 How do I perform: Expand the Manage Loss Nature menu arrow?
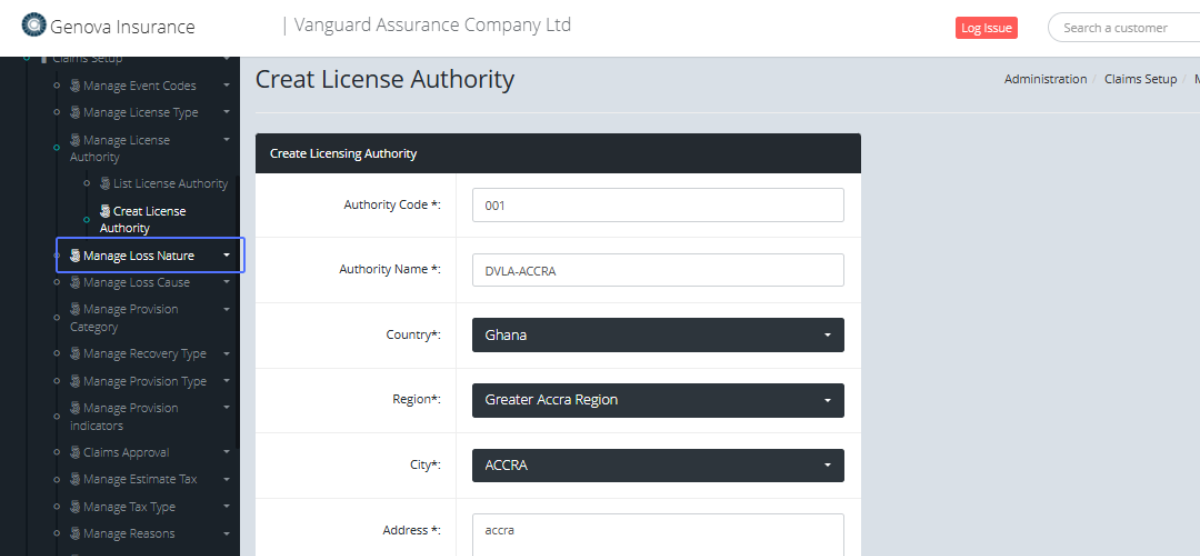click(x=227, y=256)
